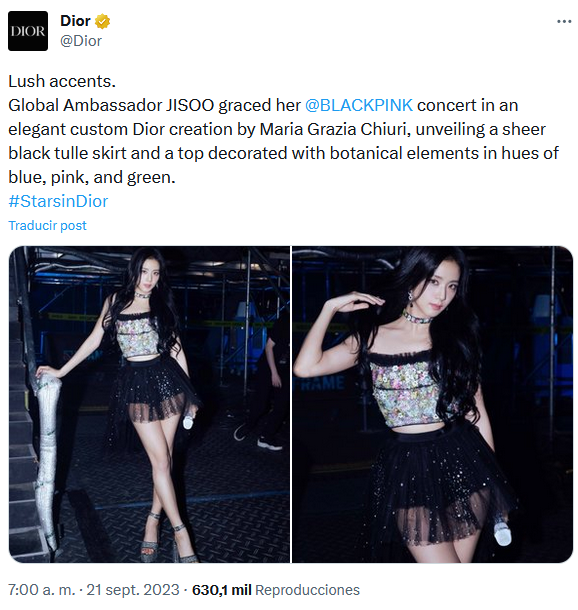The image size is (578, 610).
Task: Click the 7:00 a. m. timestamp
Action: 42,590
